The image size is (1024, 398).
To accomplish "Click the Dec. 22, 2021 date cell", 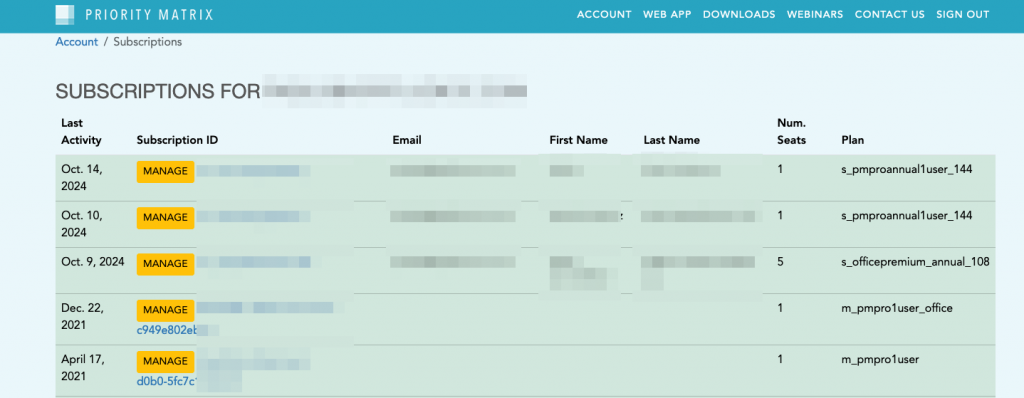I will coord(82,316).
